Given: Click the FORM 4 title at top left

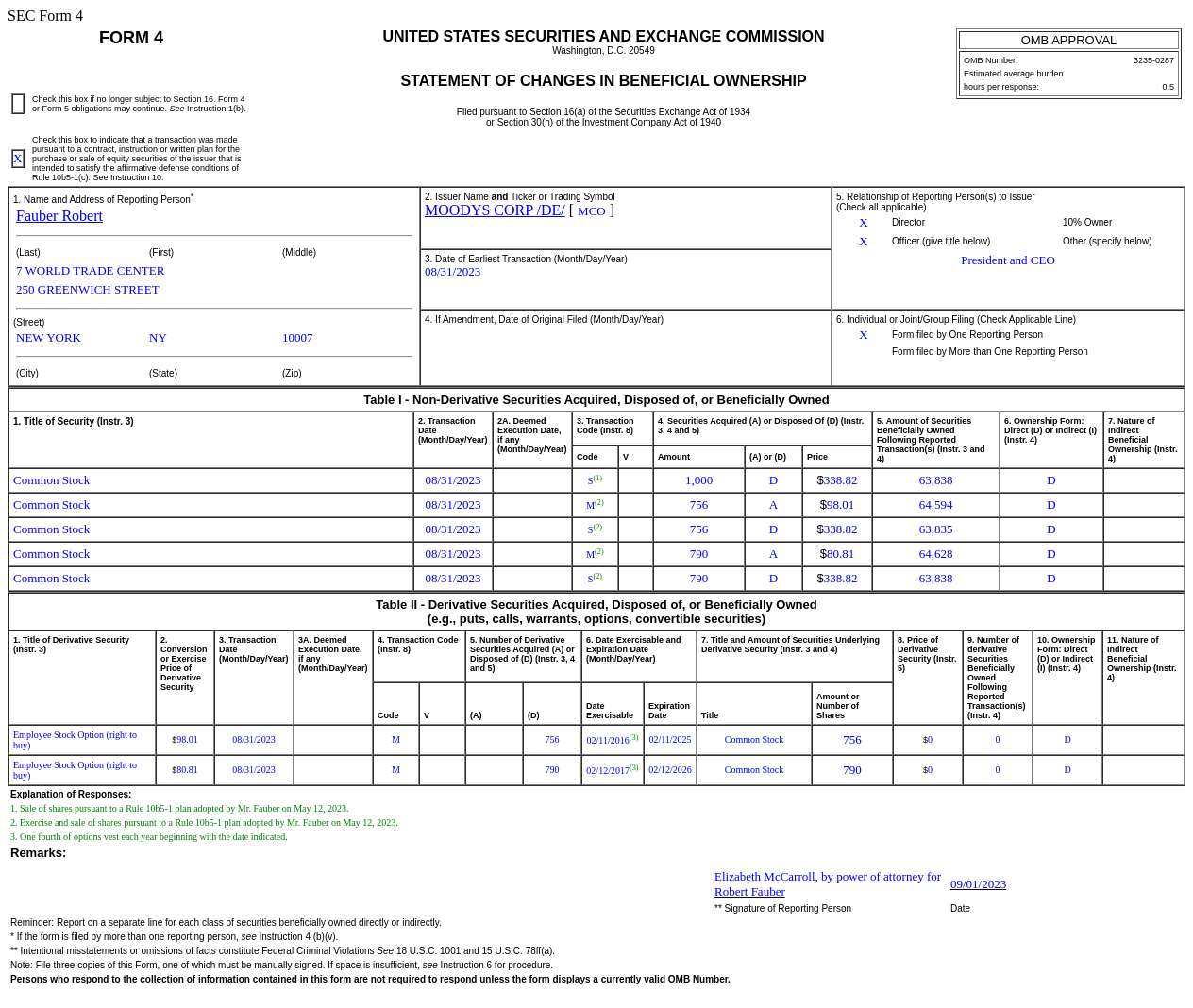Looking at the screenshot, I should (x=131, y=38).
